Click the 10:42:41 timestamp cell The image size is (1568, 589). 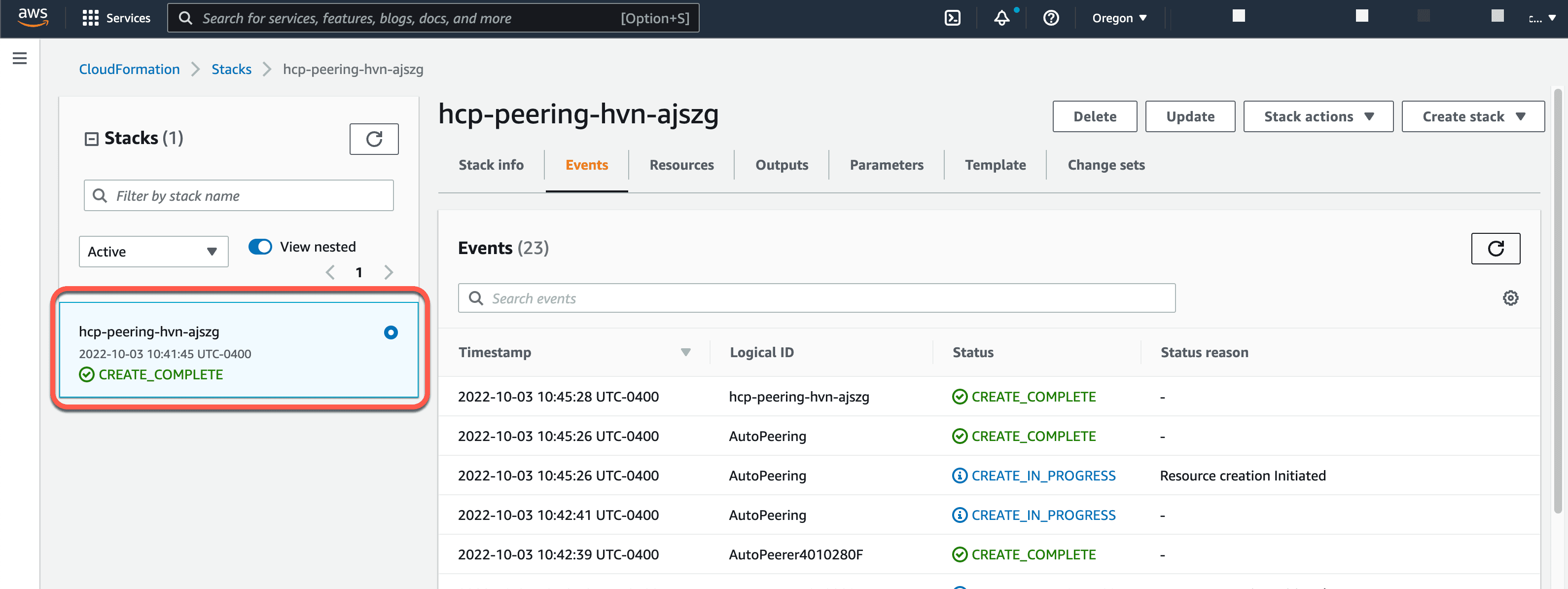tap(558, 515)
